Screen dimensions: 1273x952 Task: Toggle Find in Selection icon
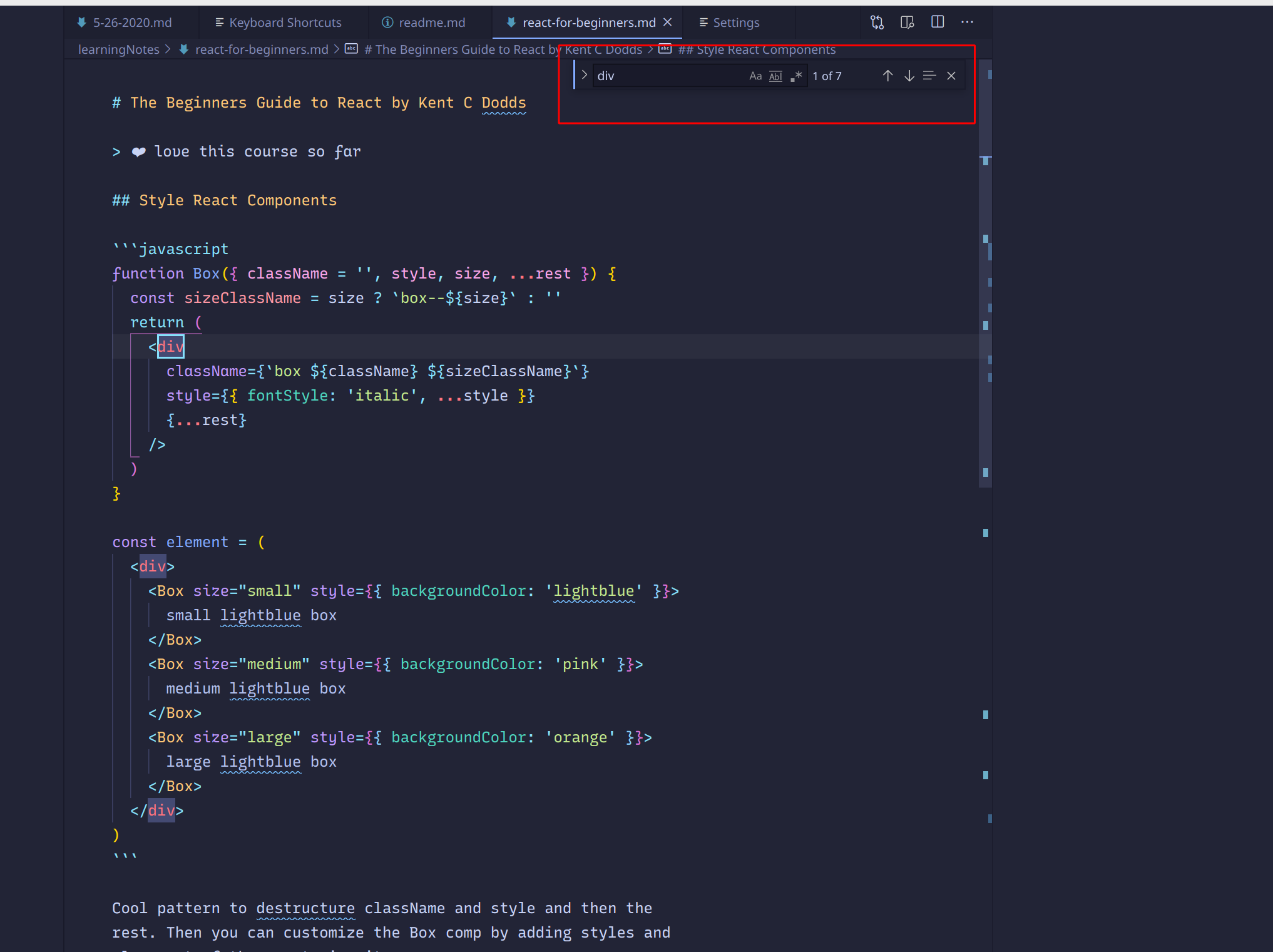(x=929, y=76)
